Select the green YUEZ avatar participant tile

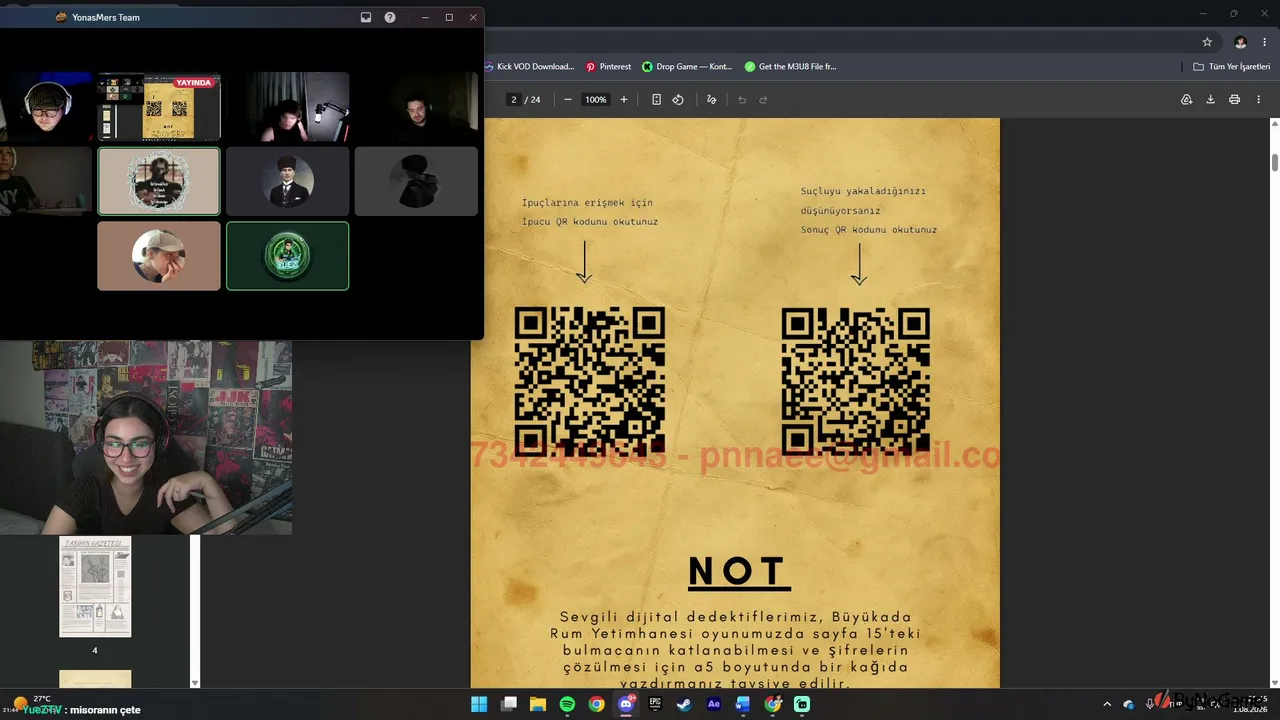click(x=288, y=256)
